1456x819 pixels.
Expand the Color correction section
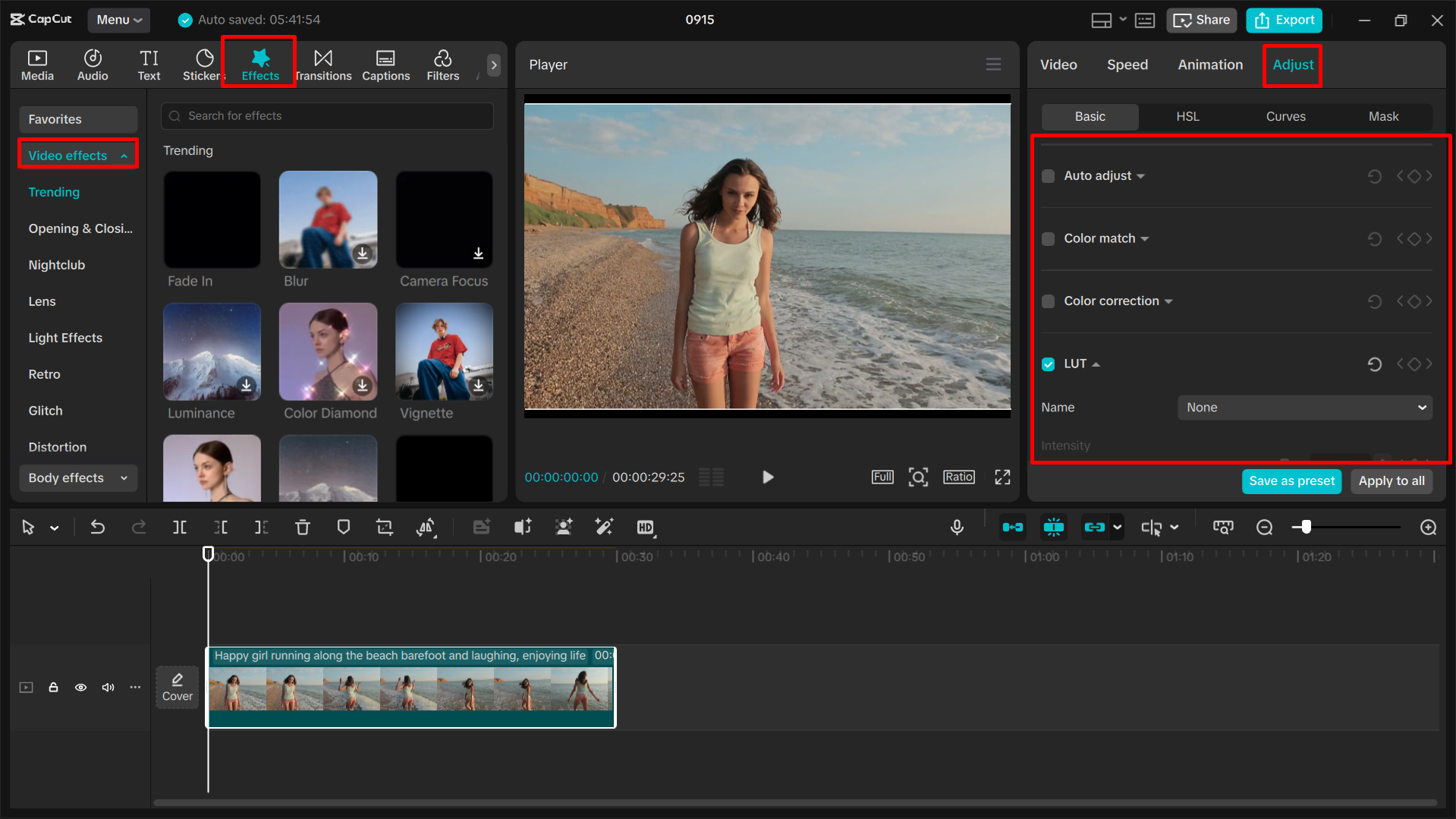(1168, 301)
